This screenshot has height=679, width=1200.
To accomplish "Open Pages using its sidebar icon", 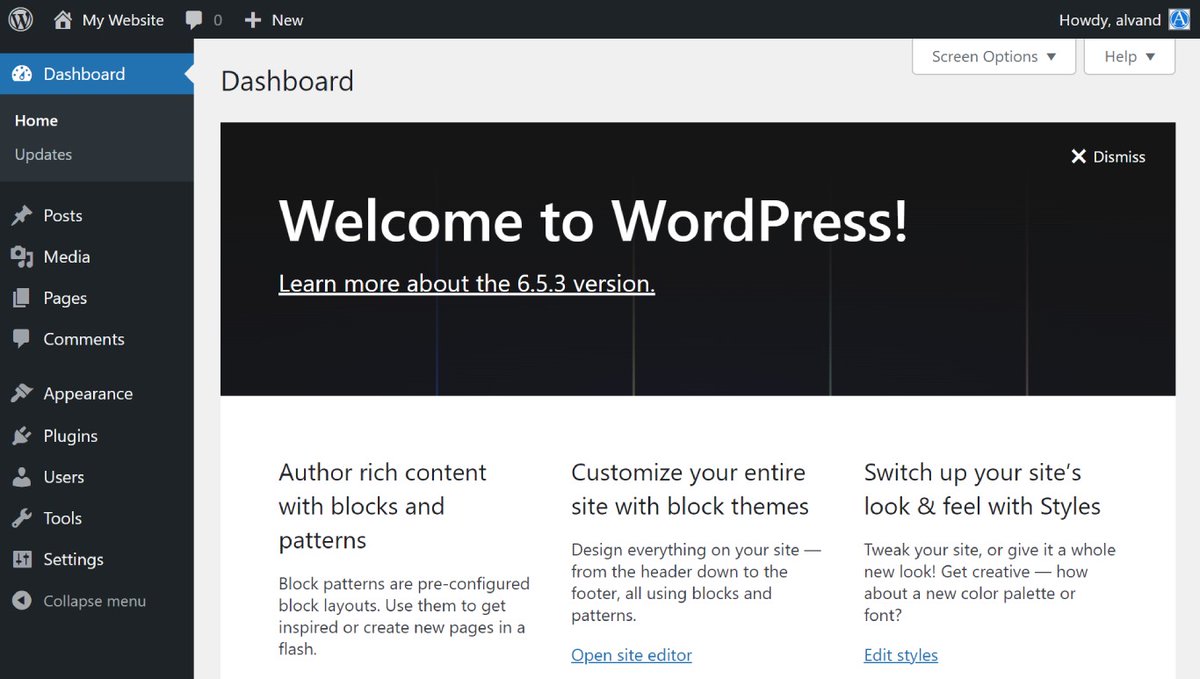I will [x=22, y=297].
